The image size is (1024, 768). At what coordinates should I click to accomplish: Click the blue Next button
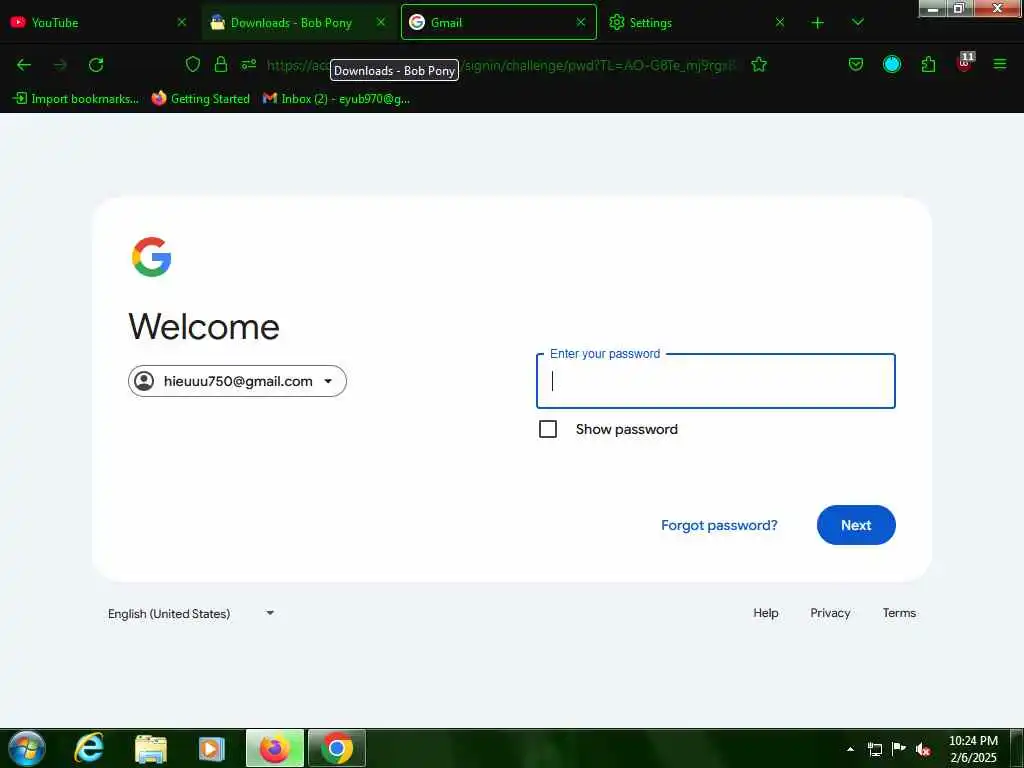(x=856, y=525)
